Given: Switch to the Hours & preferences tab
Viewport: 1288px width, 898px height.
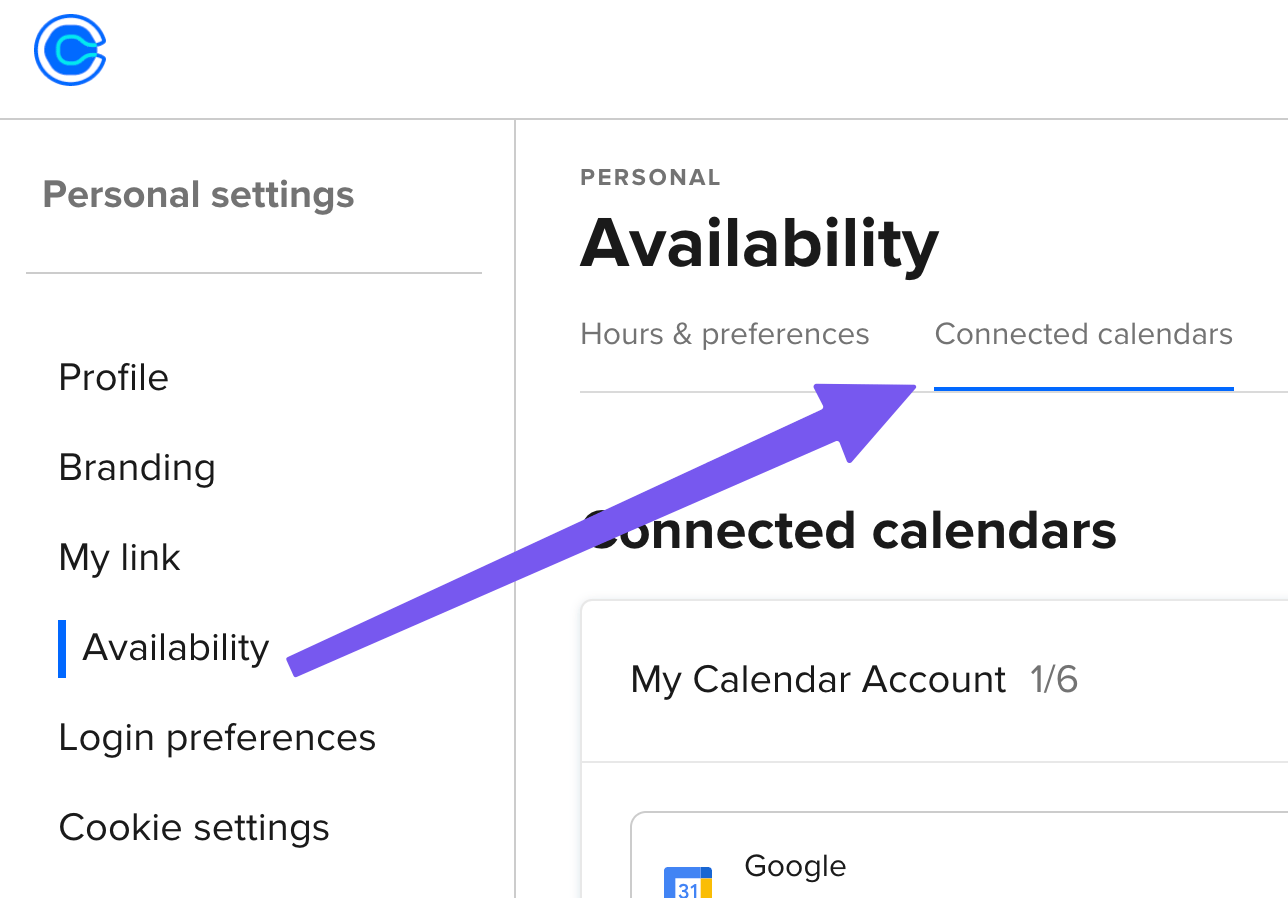Looking at the screenshot, I should (725, 333).
